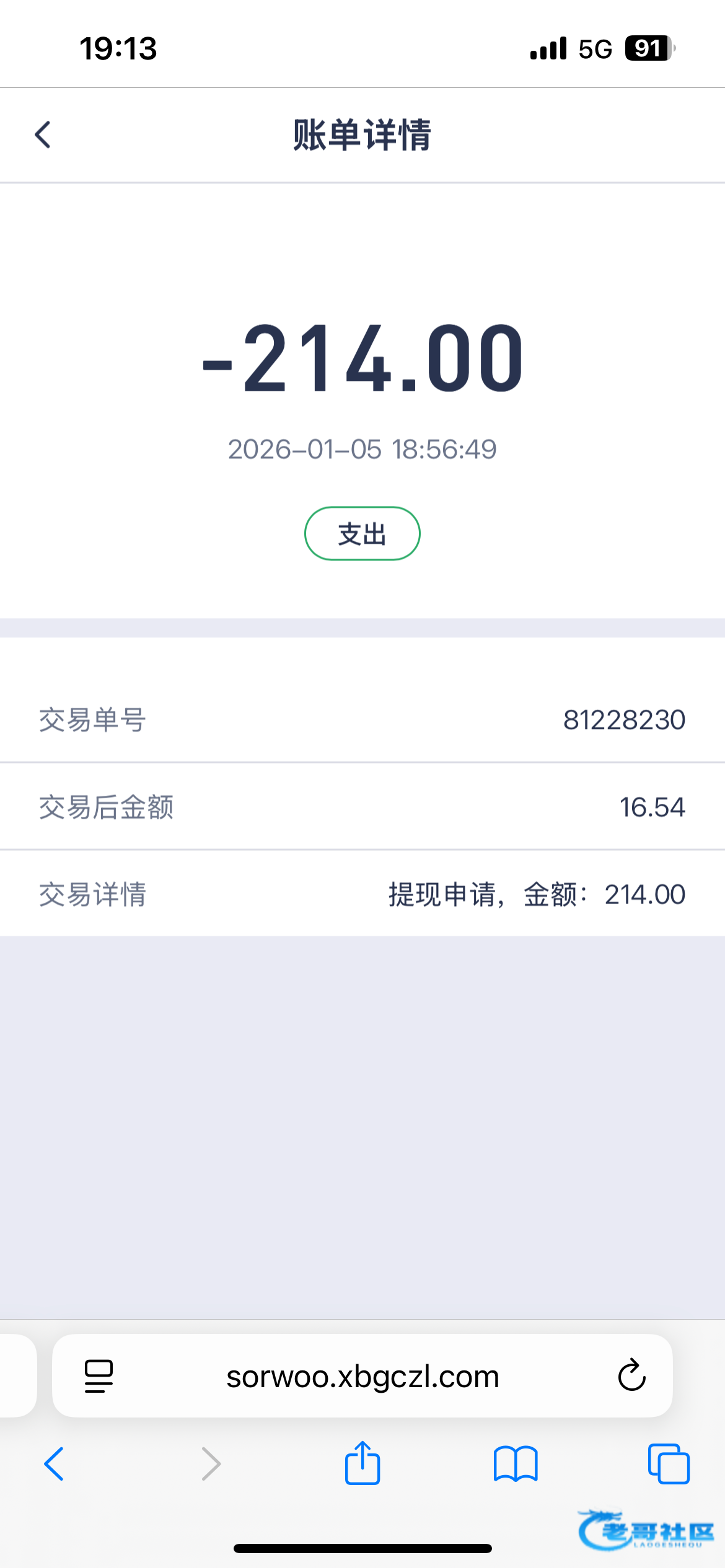Select the 账单详情 page title
The width and height of the screenshot is (725, 1568).
coord(362,134)
